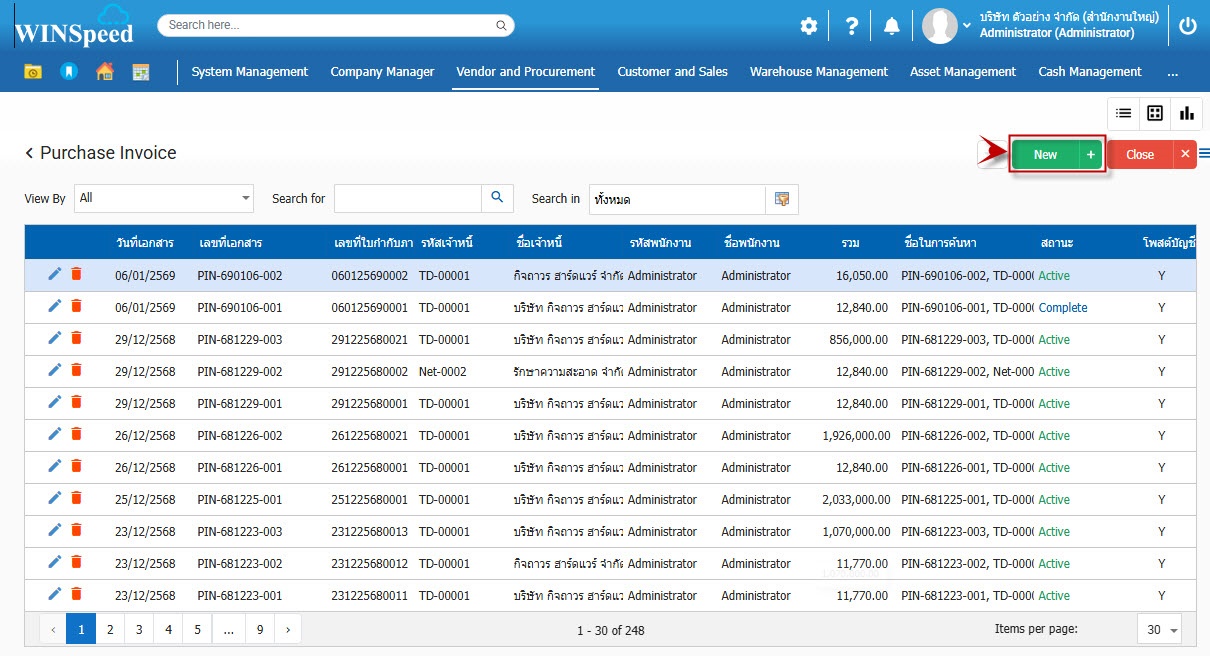Open the Customer and Sales menu
1210x656 pixels.
[x=672, y=72]
